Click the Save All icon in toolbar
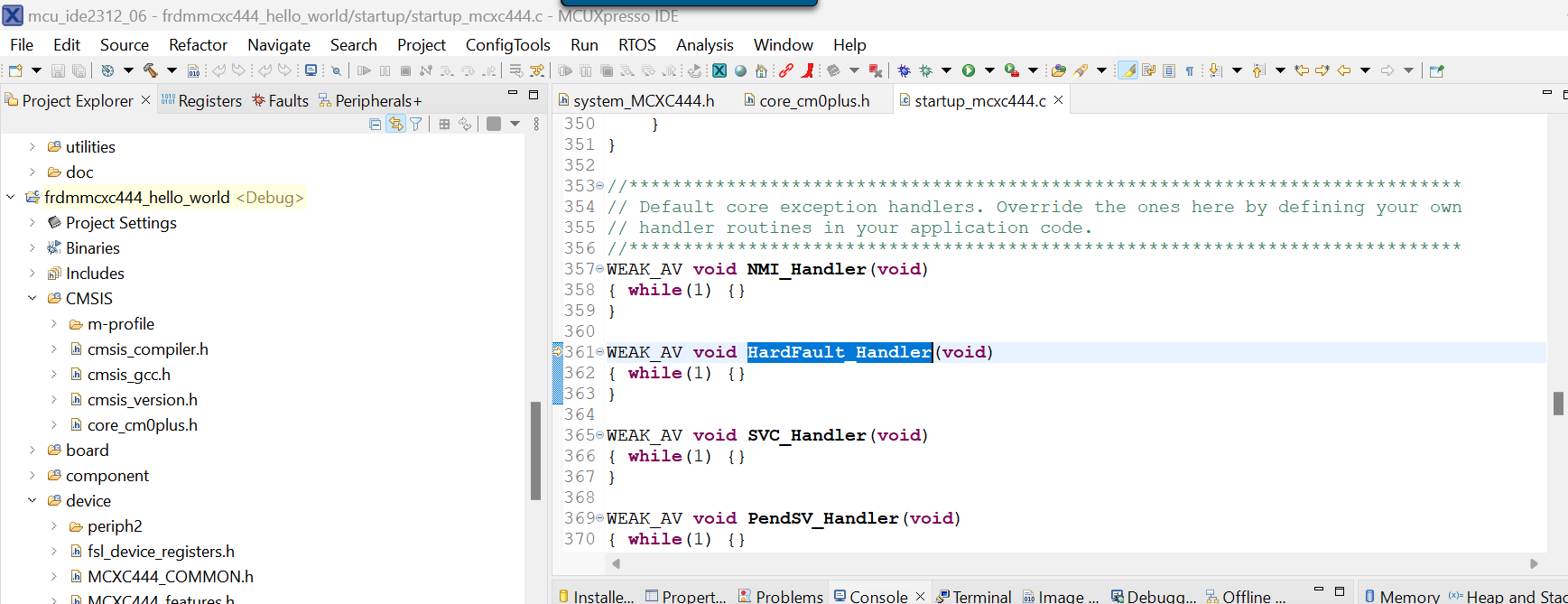This screenshot has width=1568, height=604. pos(79,70)
